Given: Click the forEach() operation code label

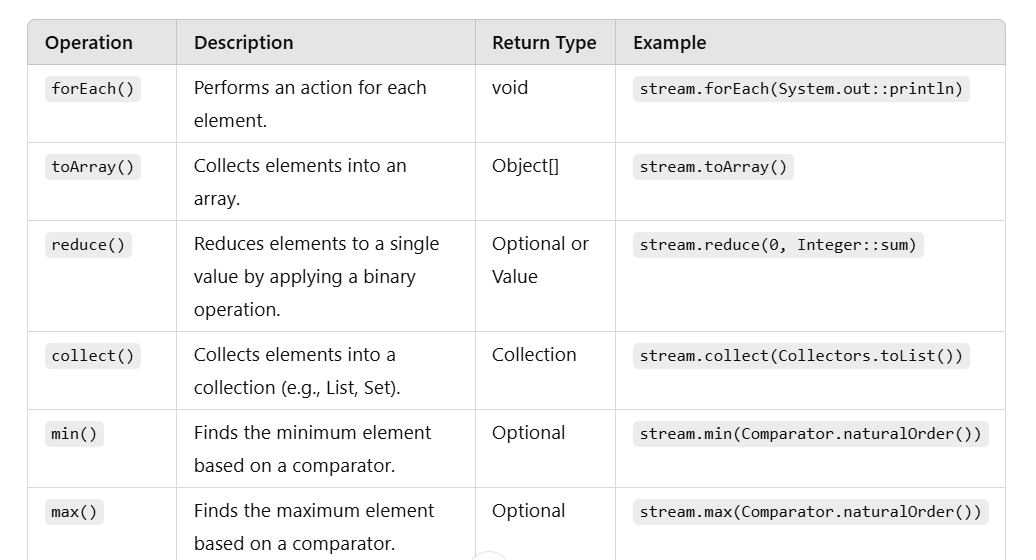Looking at the screenshot, I should [93, 89].
